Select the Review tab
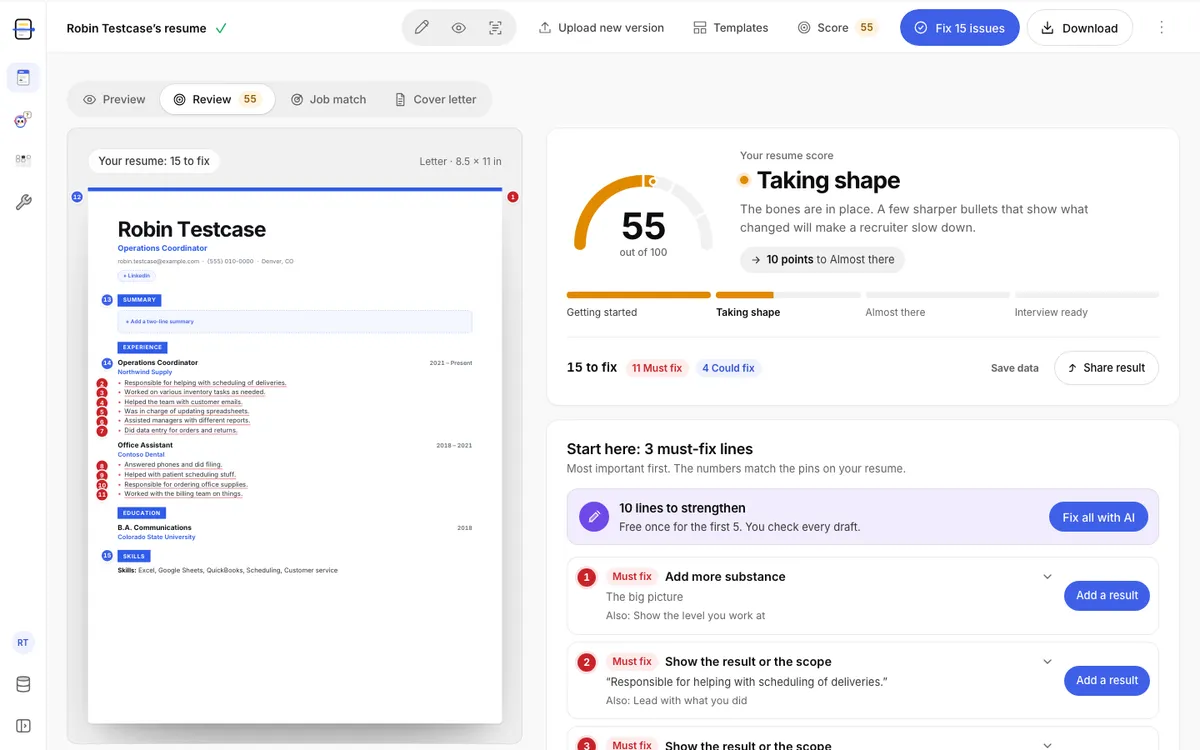This screenshot has height=750, width=1200. (x=217, y=99)
